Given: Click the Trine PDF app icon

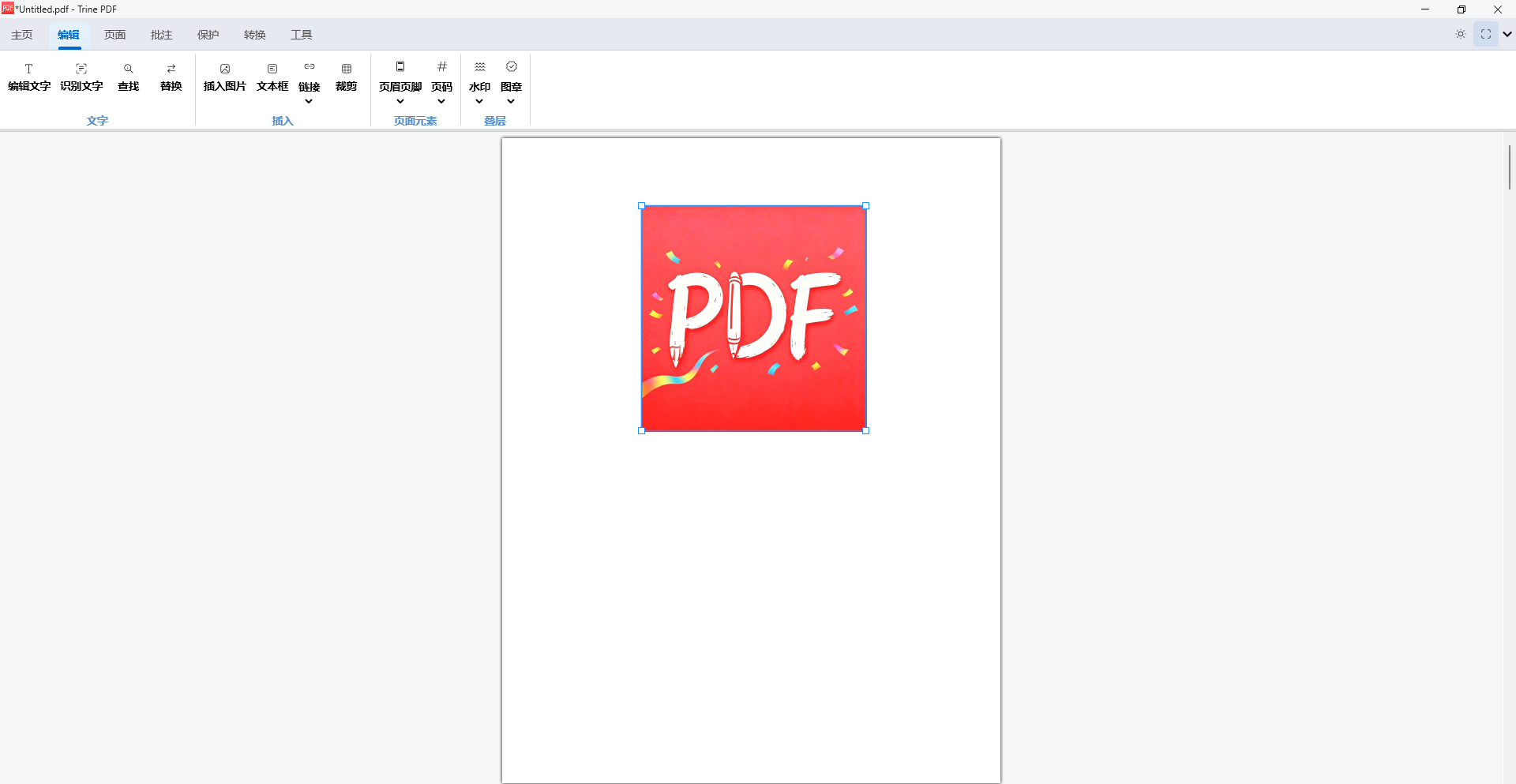Looking at the screenshot, I should tap(8, 9).
